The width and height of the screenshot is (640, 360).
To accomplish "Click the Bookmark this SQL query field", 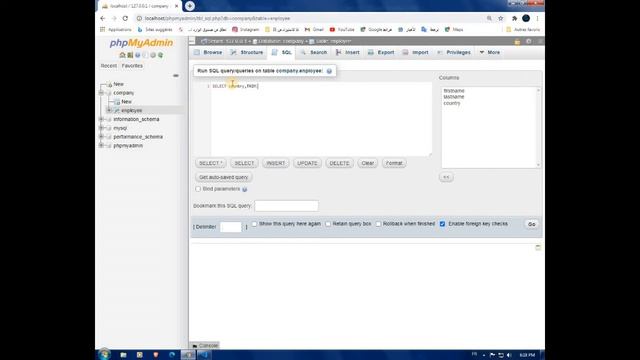I will click(x=287, y=206).
